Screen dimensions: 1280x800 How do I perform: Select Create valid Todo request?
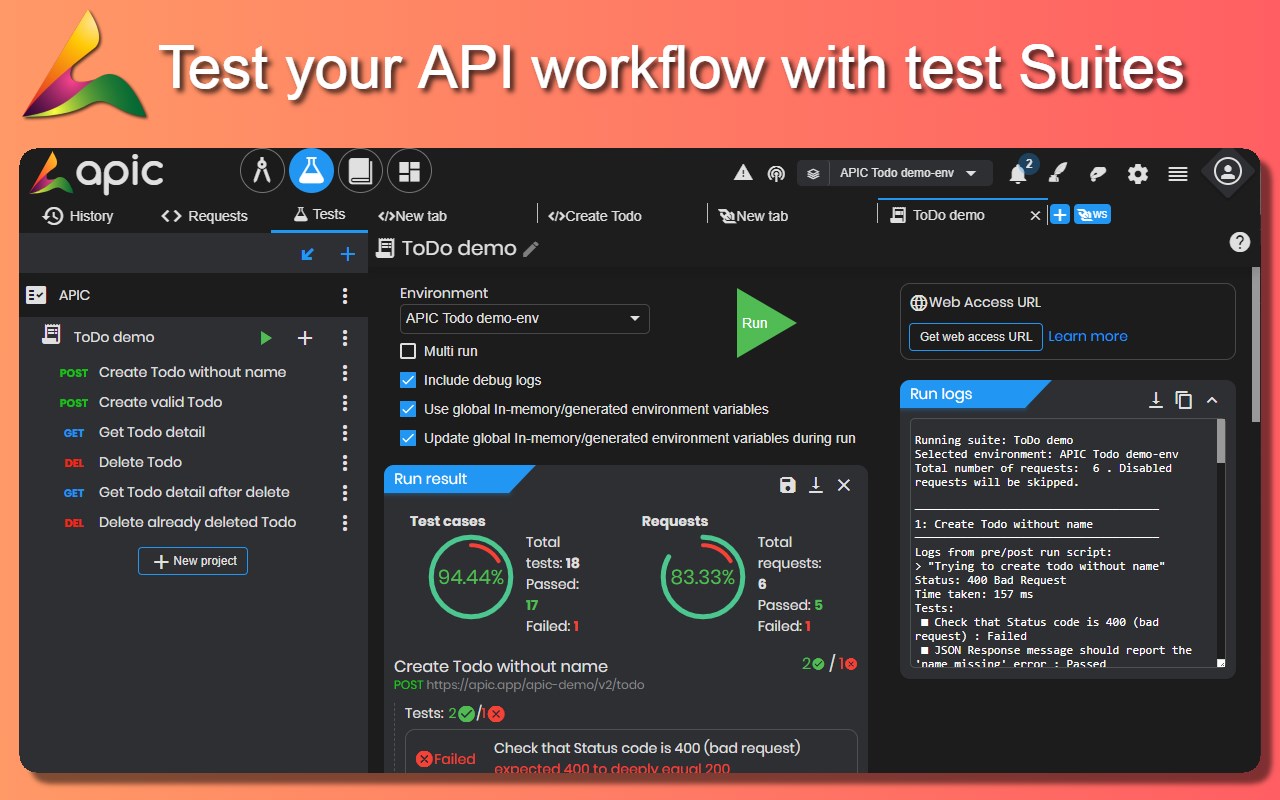coord(160,402)
